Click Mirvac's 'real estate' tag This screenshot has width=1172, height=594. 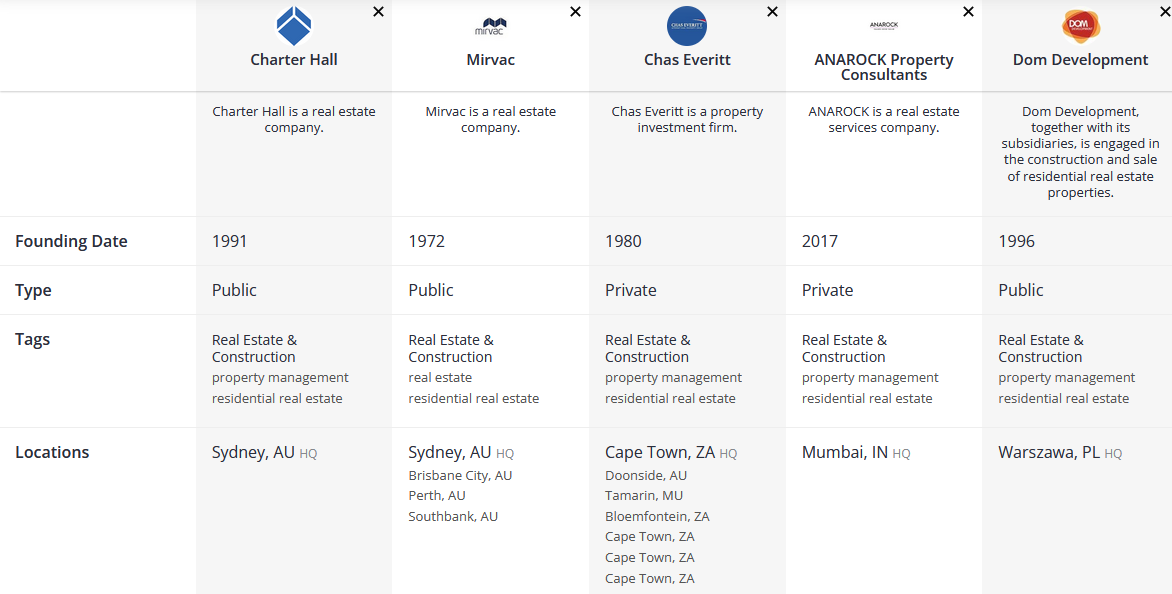tap(440, 378)
